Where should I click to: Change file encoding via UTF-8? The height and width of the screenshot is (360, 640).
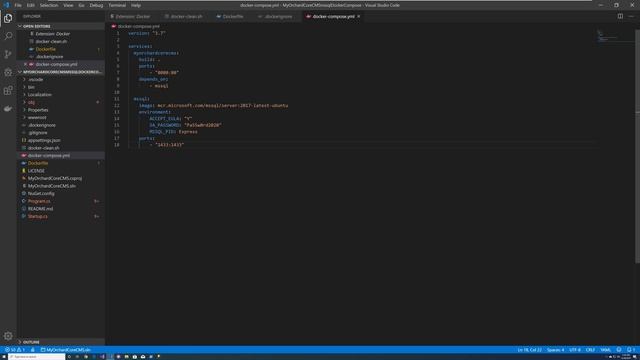point(575,350)
